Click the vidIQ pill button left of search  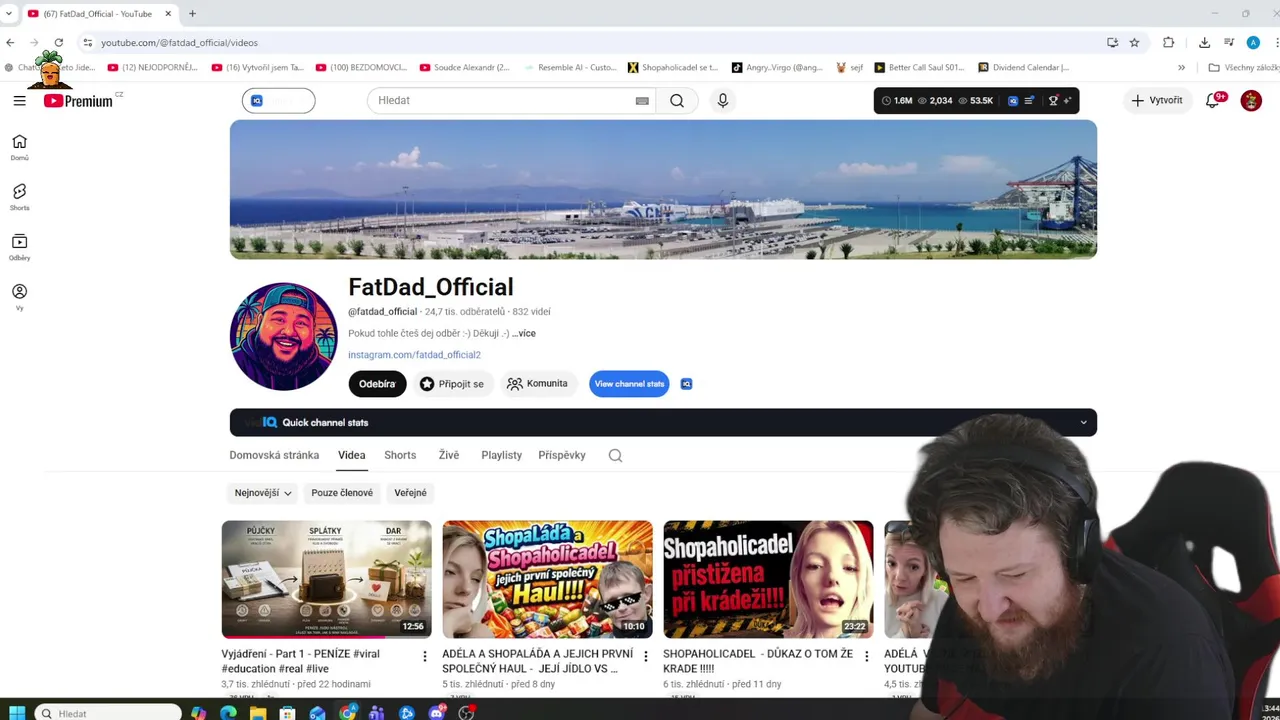tap(278, 100)
